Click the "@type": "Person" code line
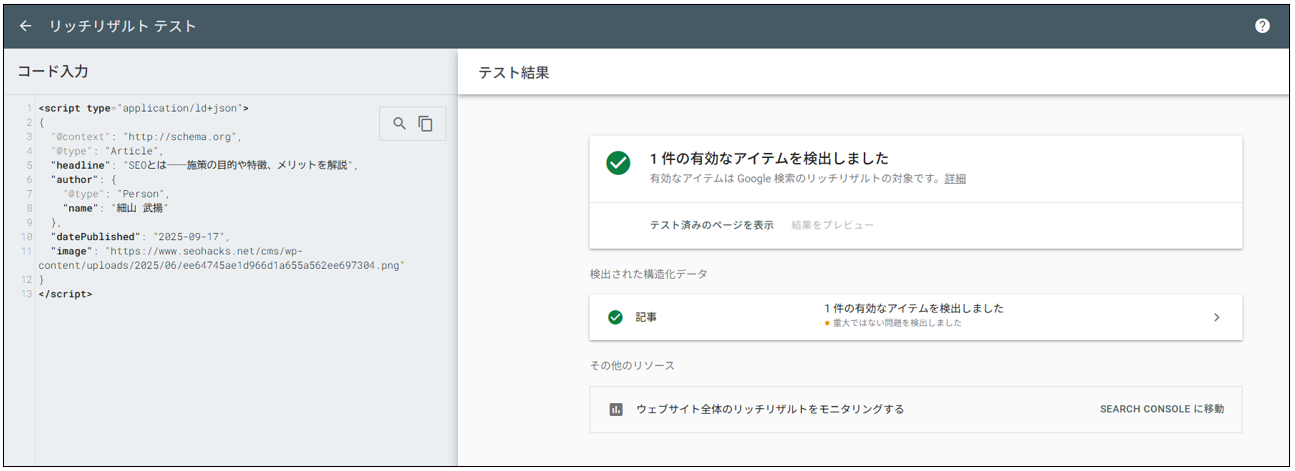Screen dimensions: 1295x471 [117, 193]
